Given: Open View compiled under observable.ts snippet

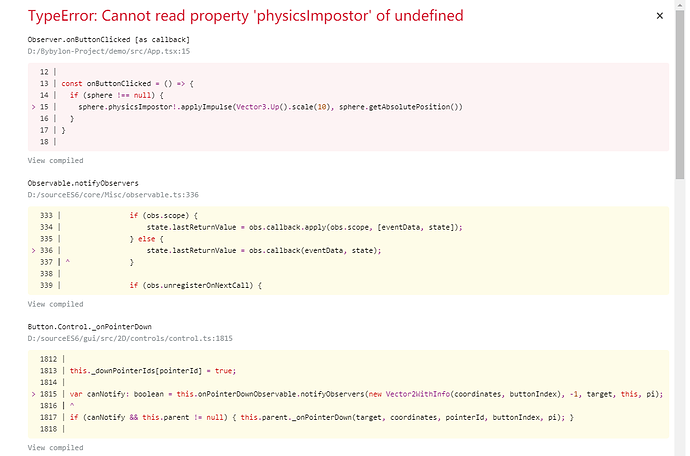Looking at the screenshot, I should pos(55,304).
